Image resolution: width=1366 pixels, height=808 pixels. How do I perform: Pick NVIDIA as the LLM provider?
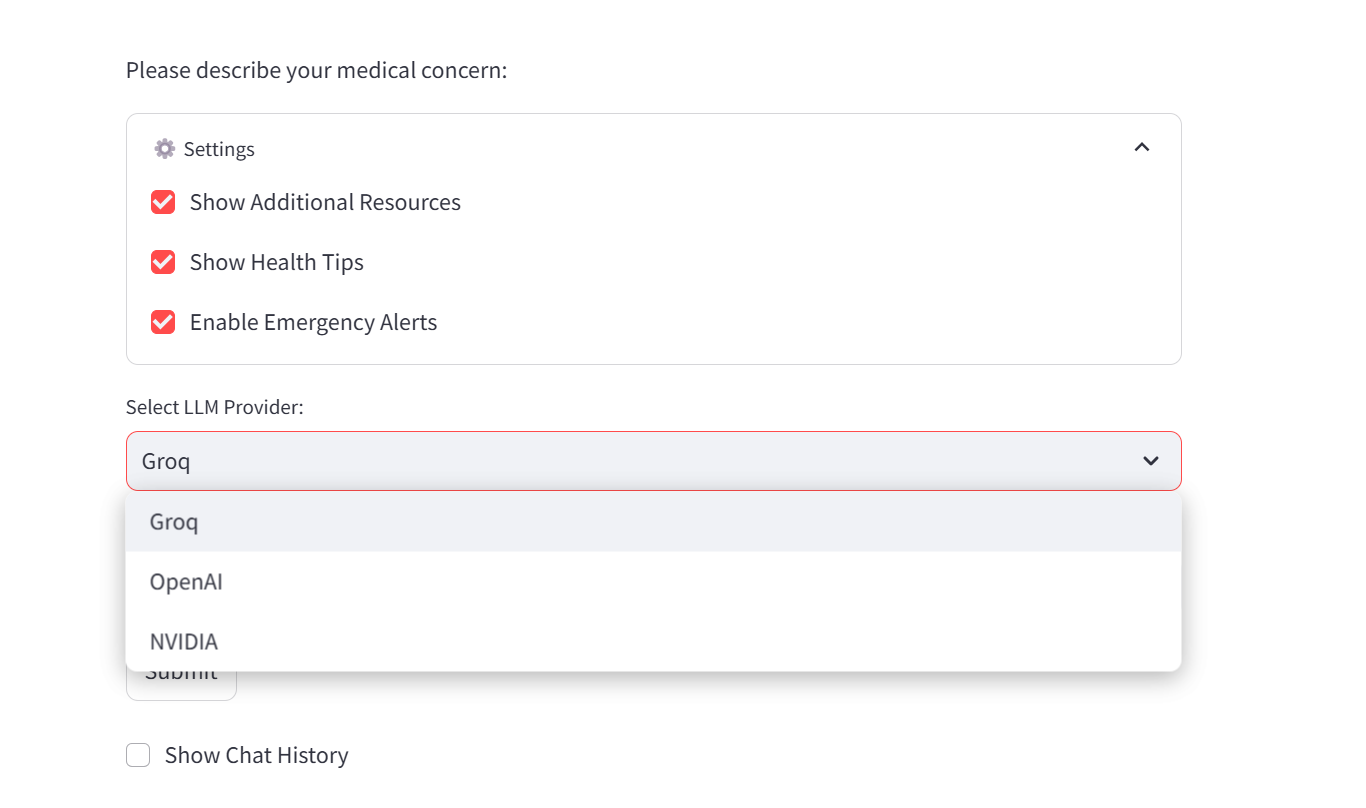click(x=184, y=642)
